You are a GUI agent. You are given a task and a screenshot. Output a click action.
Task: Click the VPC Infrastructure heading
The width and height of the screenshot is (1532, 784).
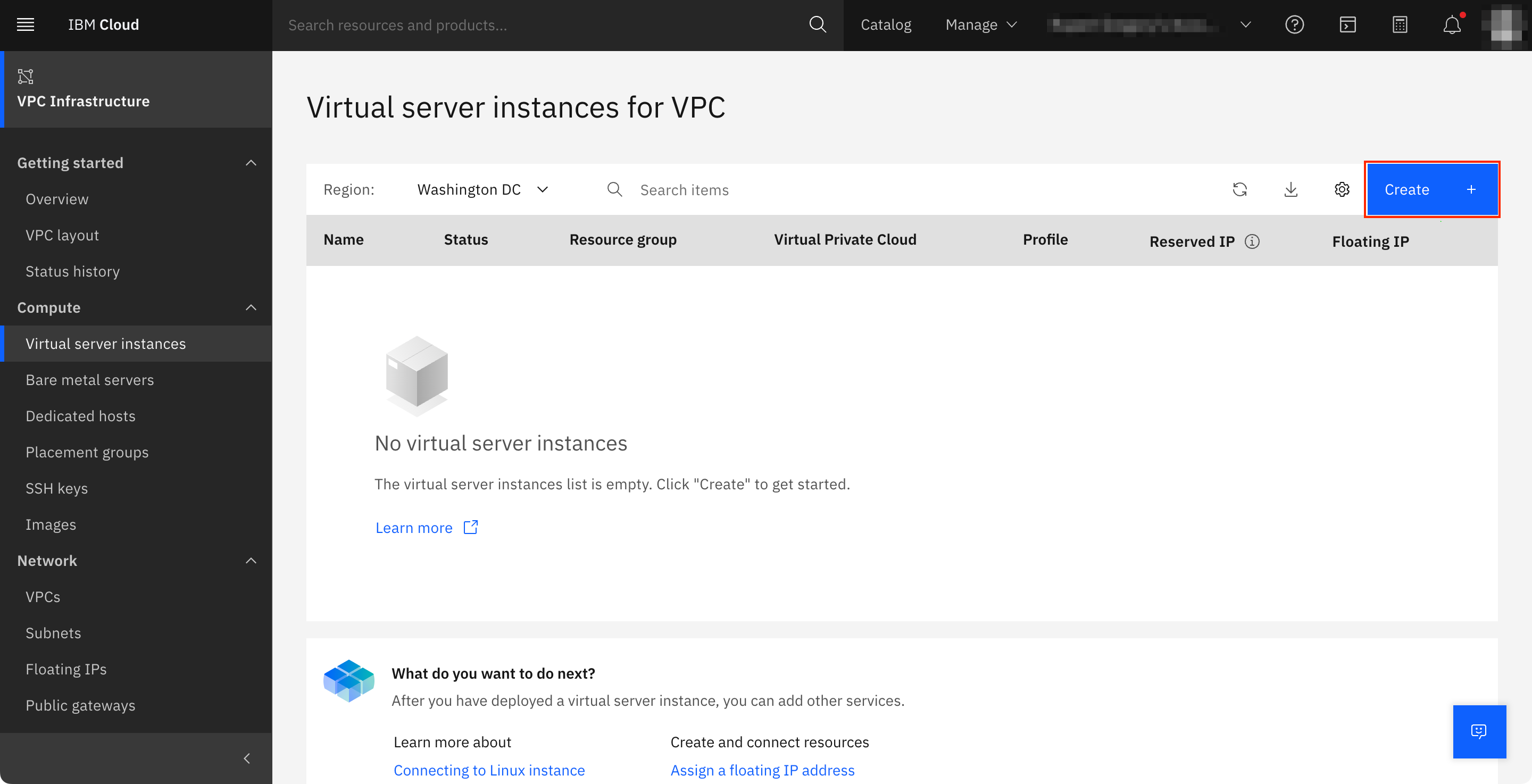point(84,102)
